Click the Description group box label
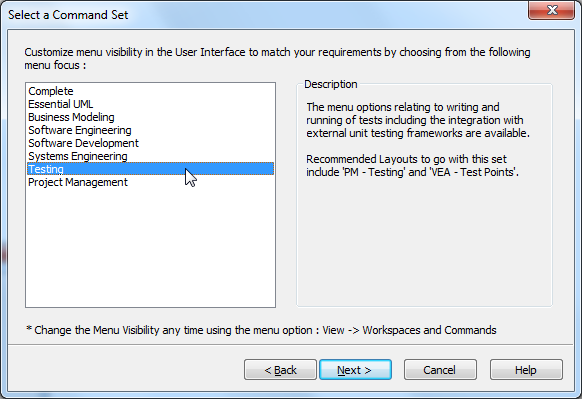 (331, 84)
